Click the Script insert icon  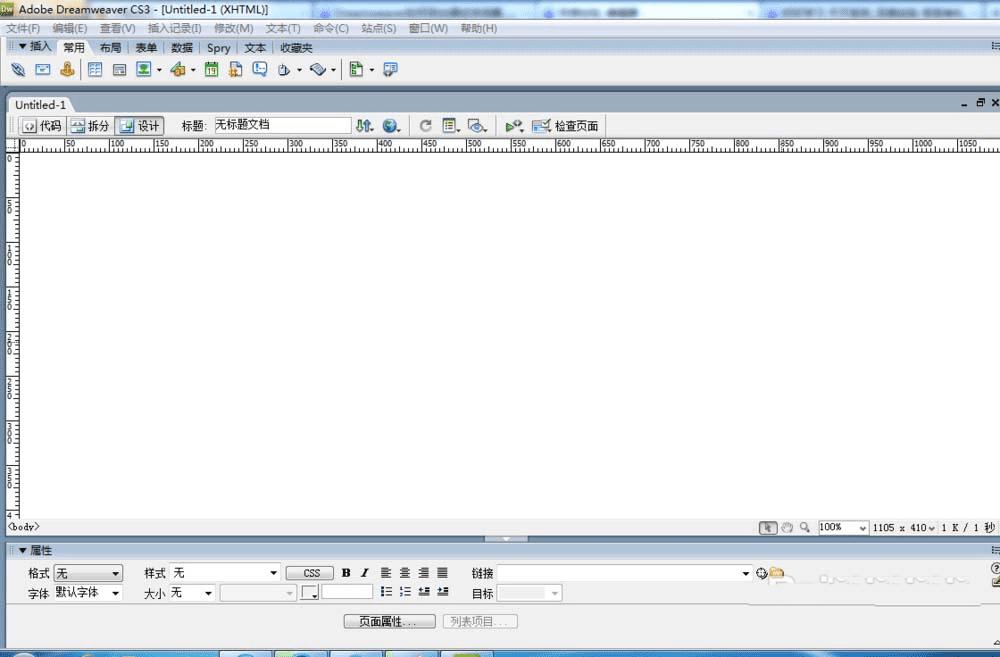point(318,70)
